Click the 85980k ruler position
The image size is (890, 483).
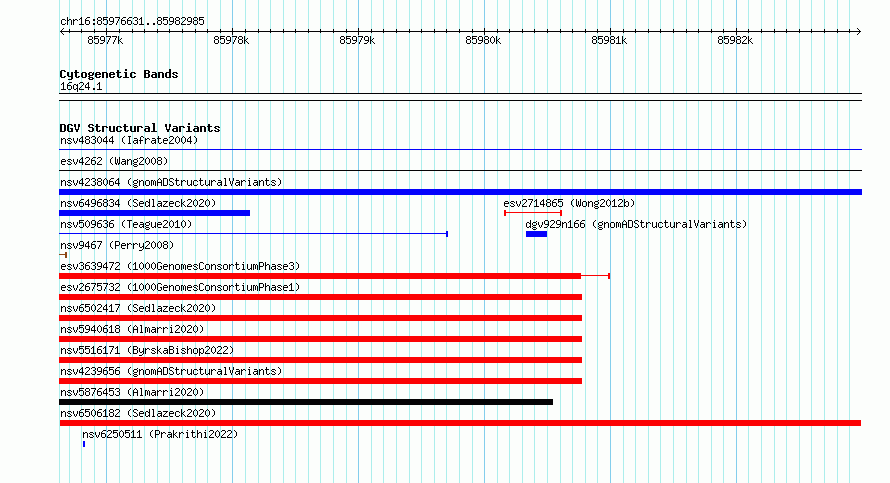pyautogui.click(x=483, y=40)
